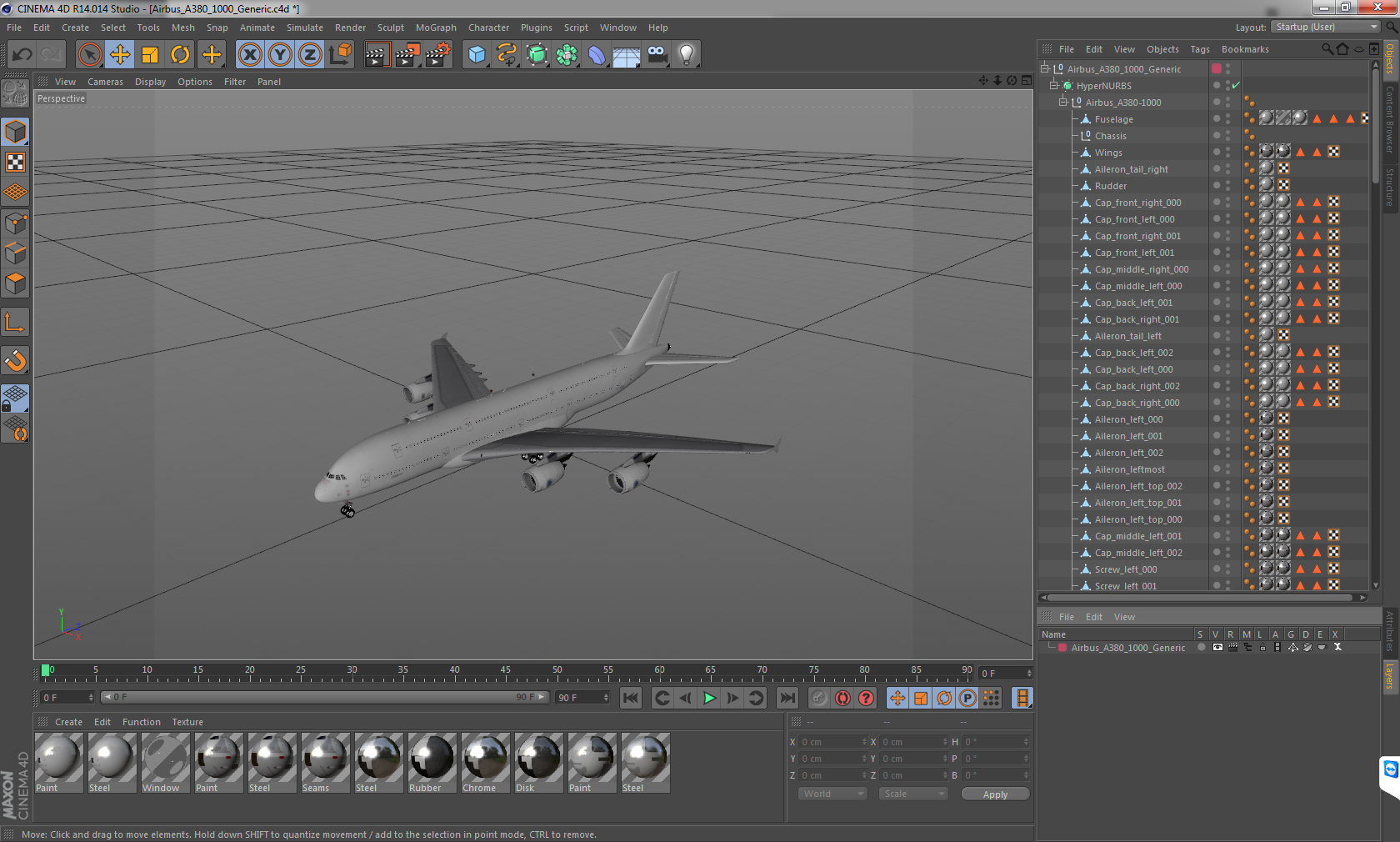Click the Undo arrow icon

(x=22, y=55)
